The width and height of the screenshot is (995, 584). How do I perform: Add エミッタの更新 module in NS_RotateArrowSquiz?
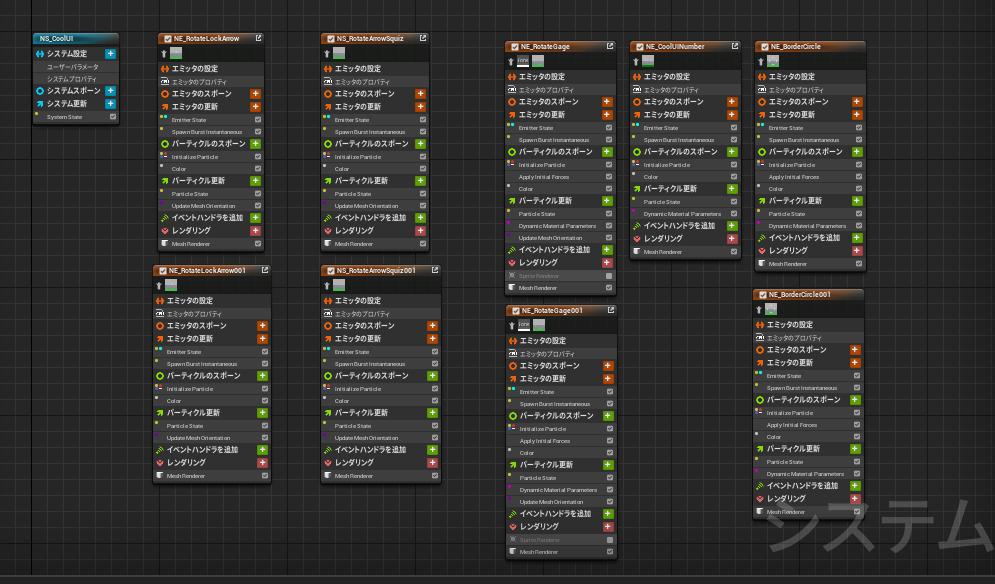coord(420,107)
